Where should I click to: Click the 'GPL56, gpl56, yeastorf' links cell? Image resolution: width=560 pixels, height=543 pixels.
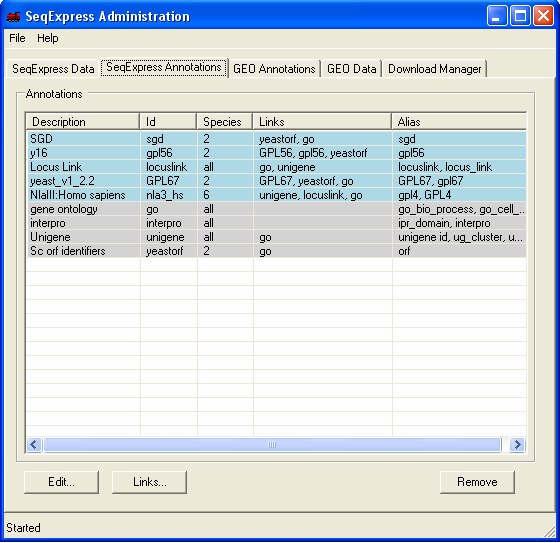(323, 153)
